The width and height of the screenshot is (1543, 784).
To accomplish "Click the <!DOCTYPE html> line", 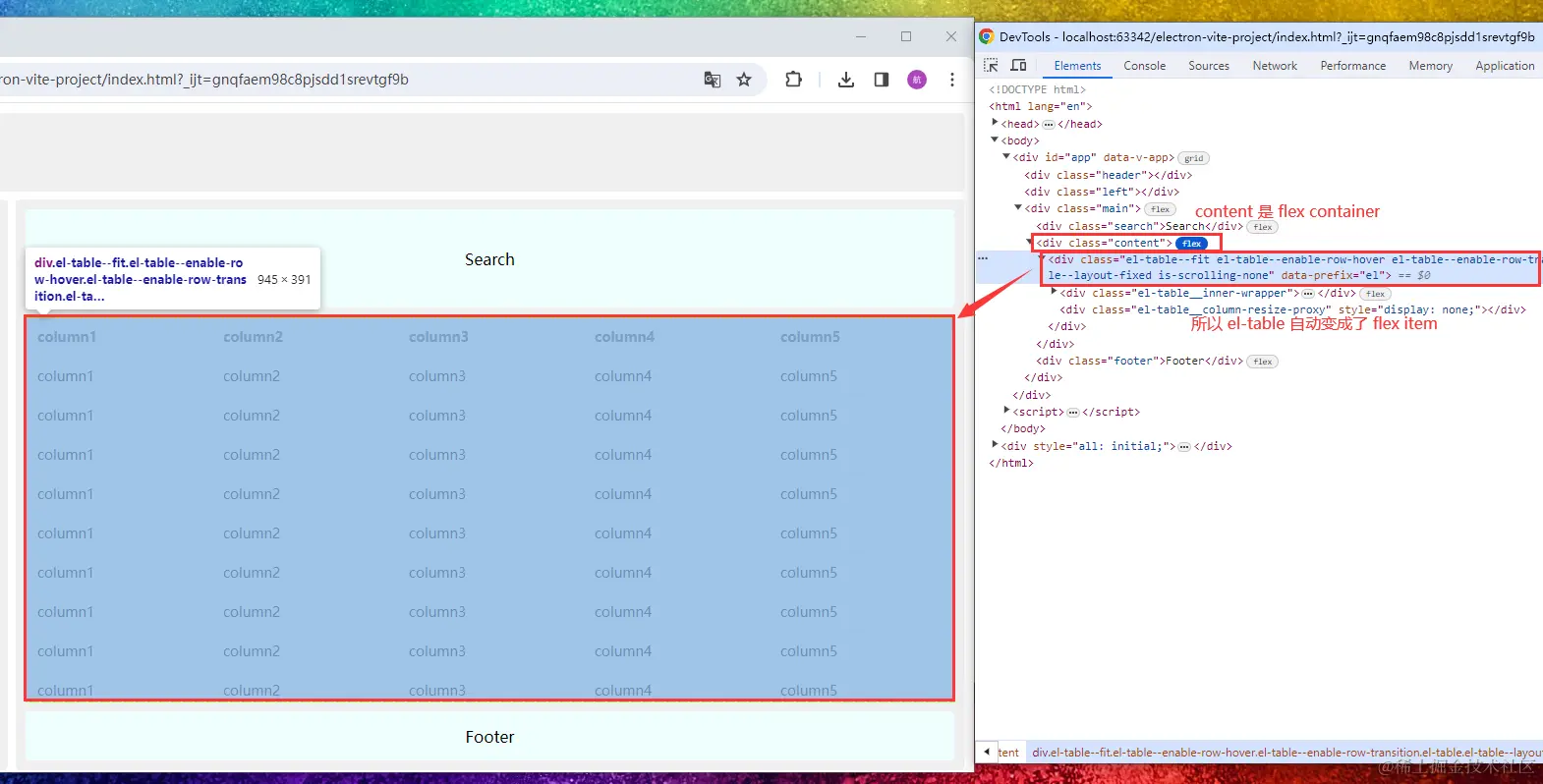I will pos(1037,89).
